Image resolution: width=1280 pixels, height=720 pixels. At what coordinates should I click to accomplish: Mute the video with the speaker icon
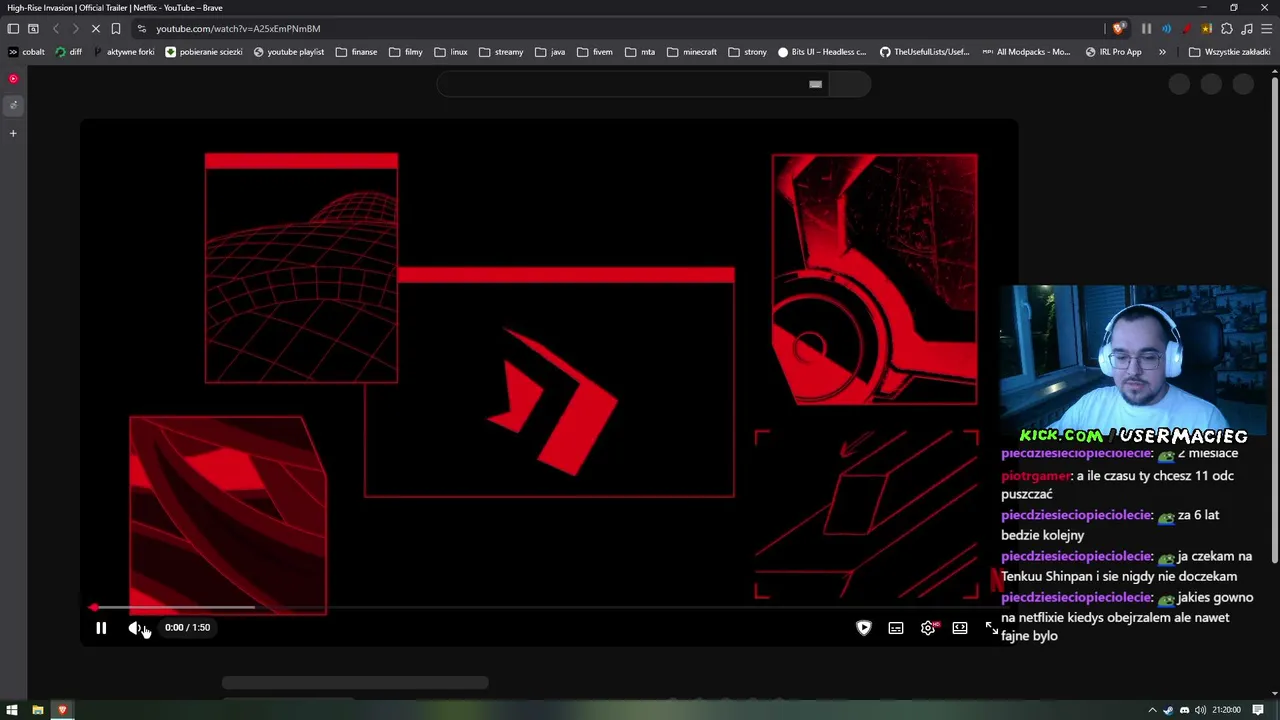pos(135,628)
